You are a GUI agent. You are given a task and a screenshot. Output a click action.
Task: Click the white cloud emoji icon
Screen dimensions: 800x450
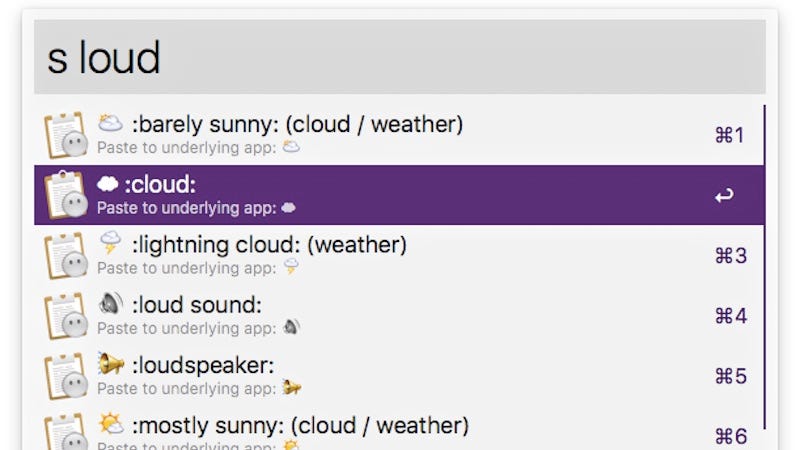[x=108, y=184]
